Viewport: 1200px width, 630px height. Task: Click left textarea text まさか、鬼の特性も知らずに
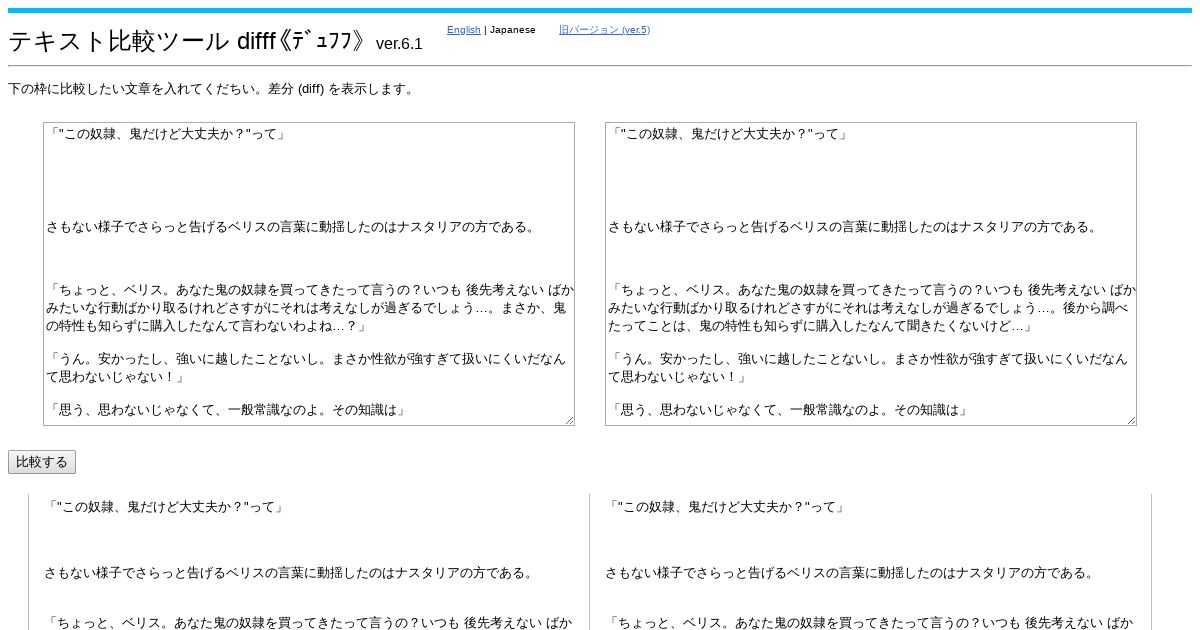[306, 317]
